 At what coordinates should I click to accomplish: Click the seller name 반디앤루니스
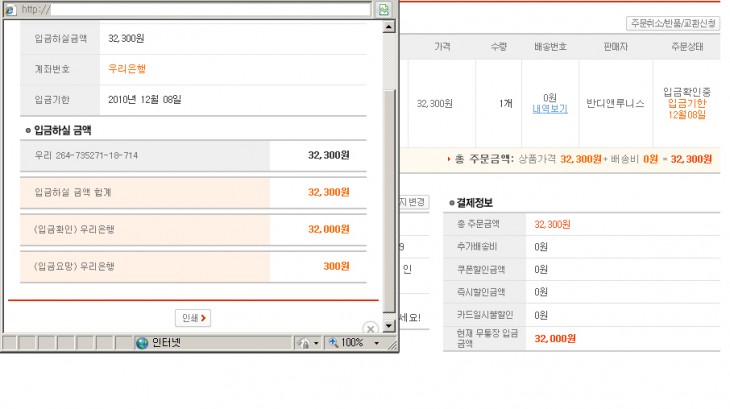click(610, 103)
